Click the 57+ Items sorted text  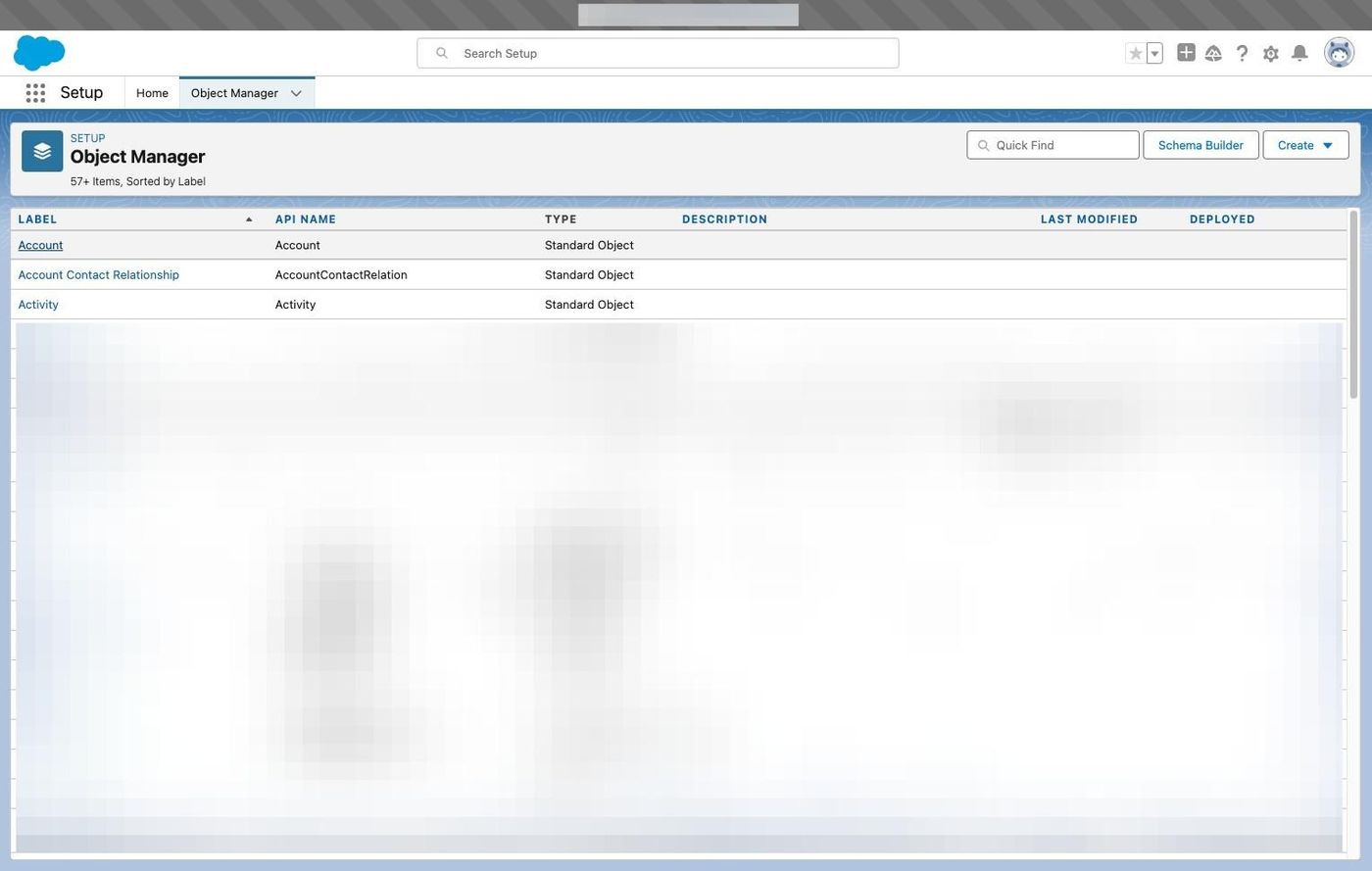(137, 181)
